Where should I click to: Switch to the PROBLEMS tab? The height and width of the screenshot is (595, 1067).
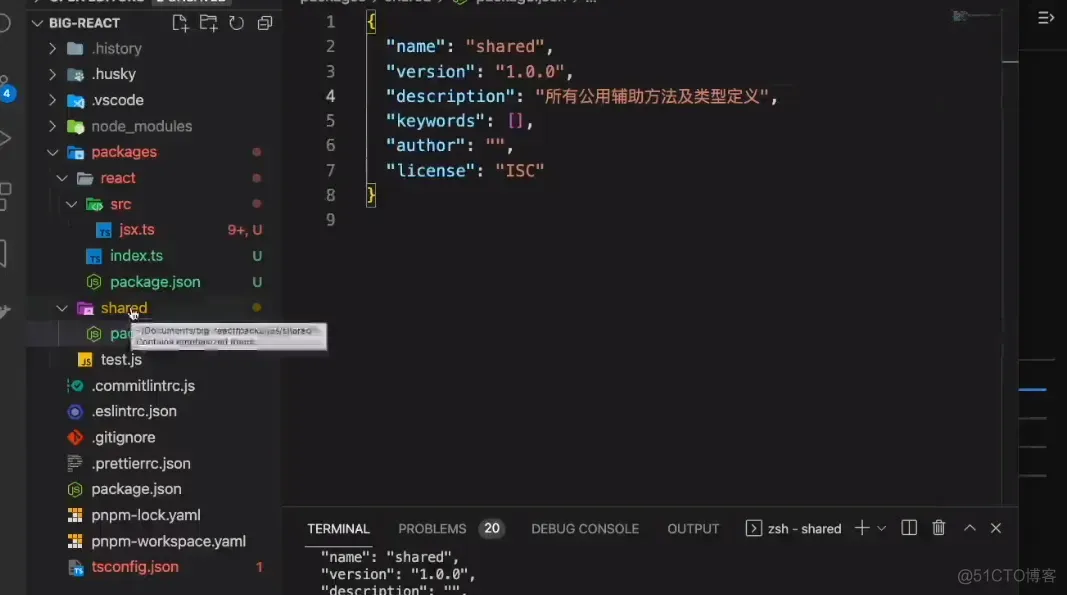[x=432, y=529]
